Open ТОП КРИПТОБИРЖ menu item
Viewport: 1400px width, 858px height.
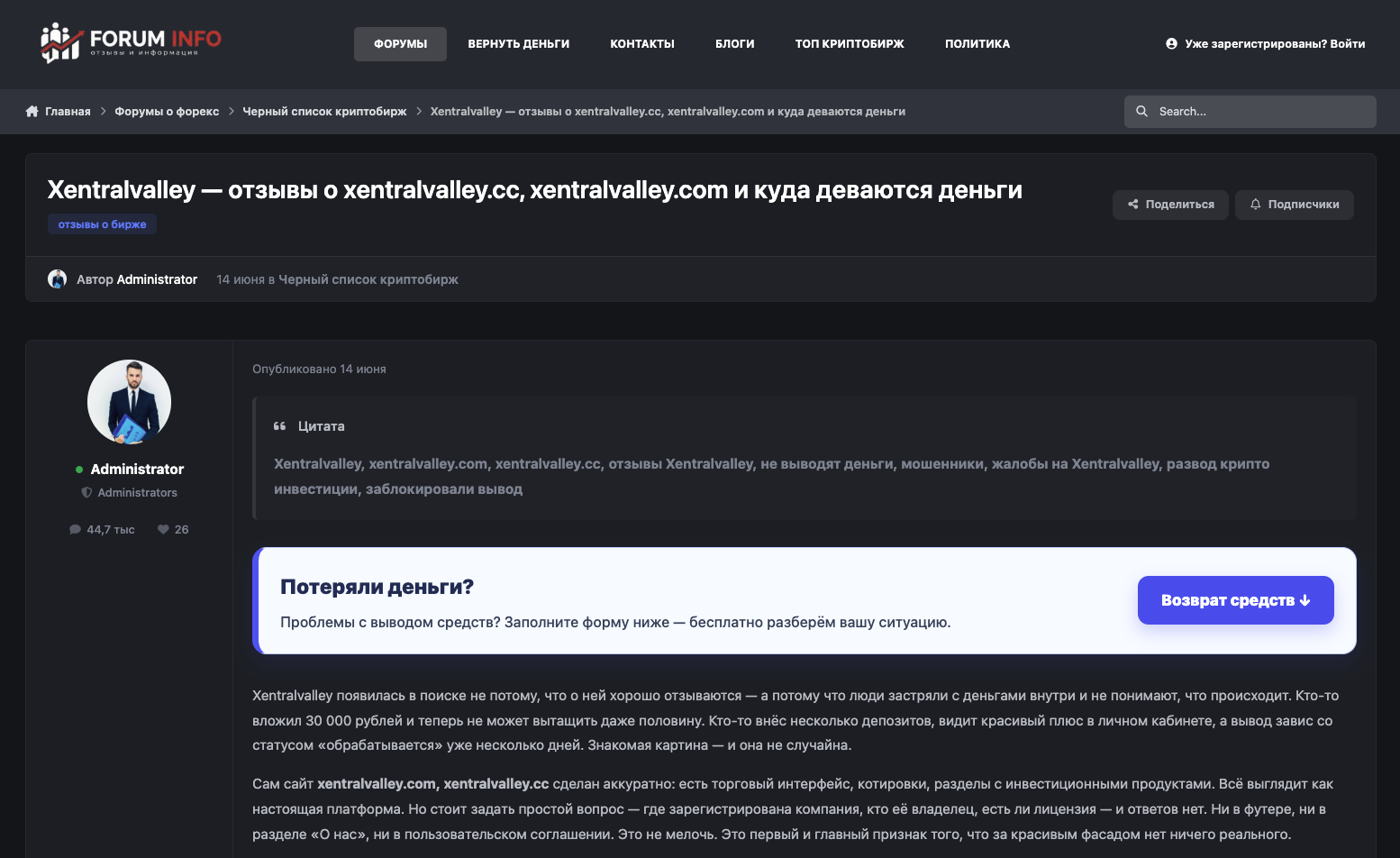coord(850,44)
